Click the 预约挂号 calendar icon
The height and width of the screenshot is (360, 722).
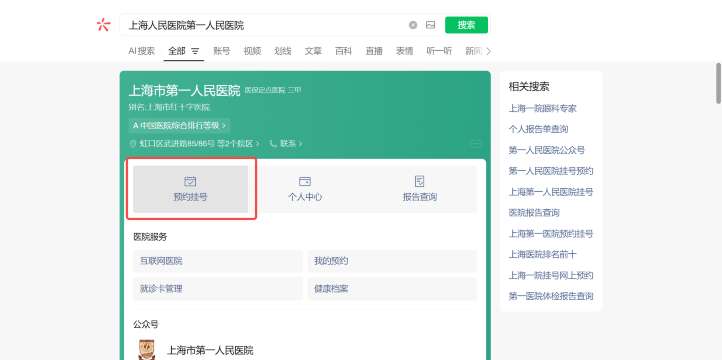pyautogui.click(x=190, y=181)
